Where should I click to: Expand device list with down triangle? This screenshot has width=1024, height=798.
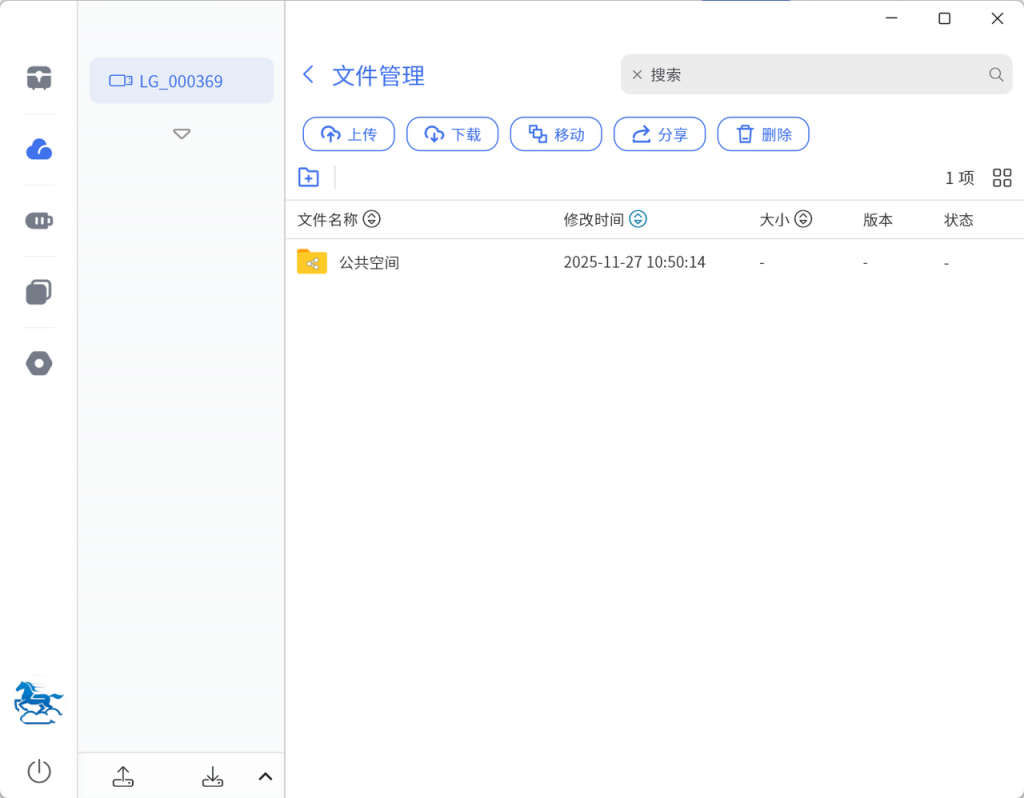181,134
